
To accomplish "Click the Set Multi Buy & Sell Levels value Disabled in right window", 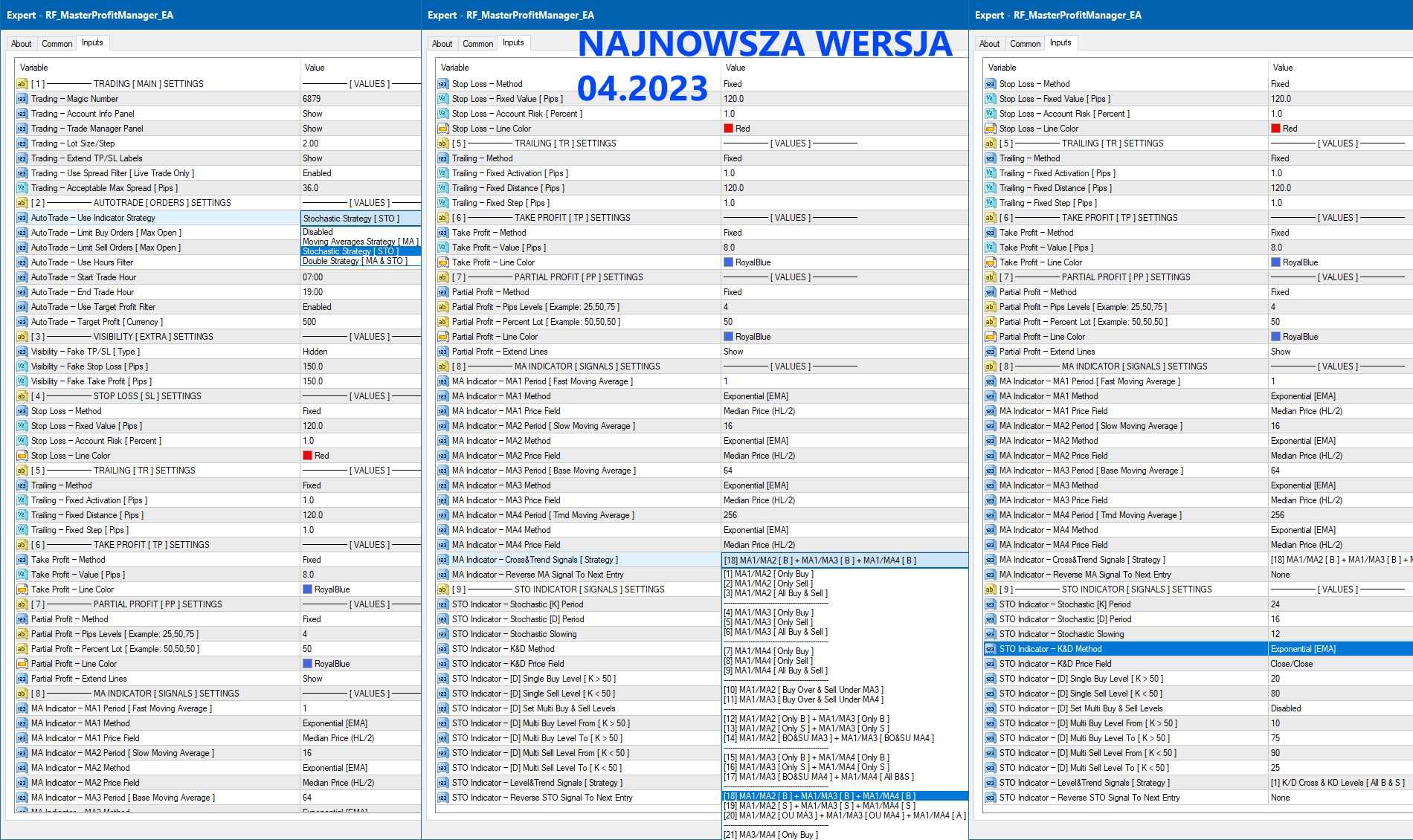I will coord(1286,708).
